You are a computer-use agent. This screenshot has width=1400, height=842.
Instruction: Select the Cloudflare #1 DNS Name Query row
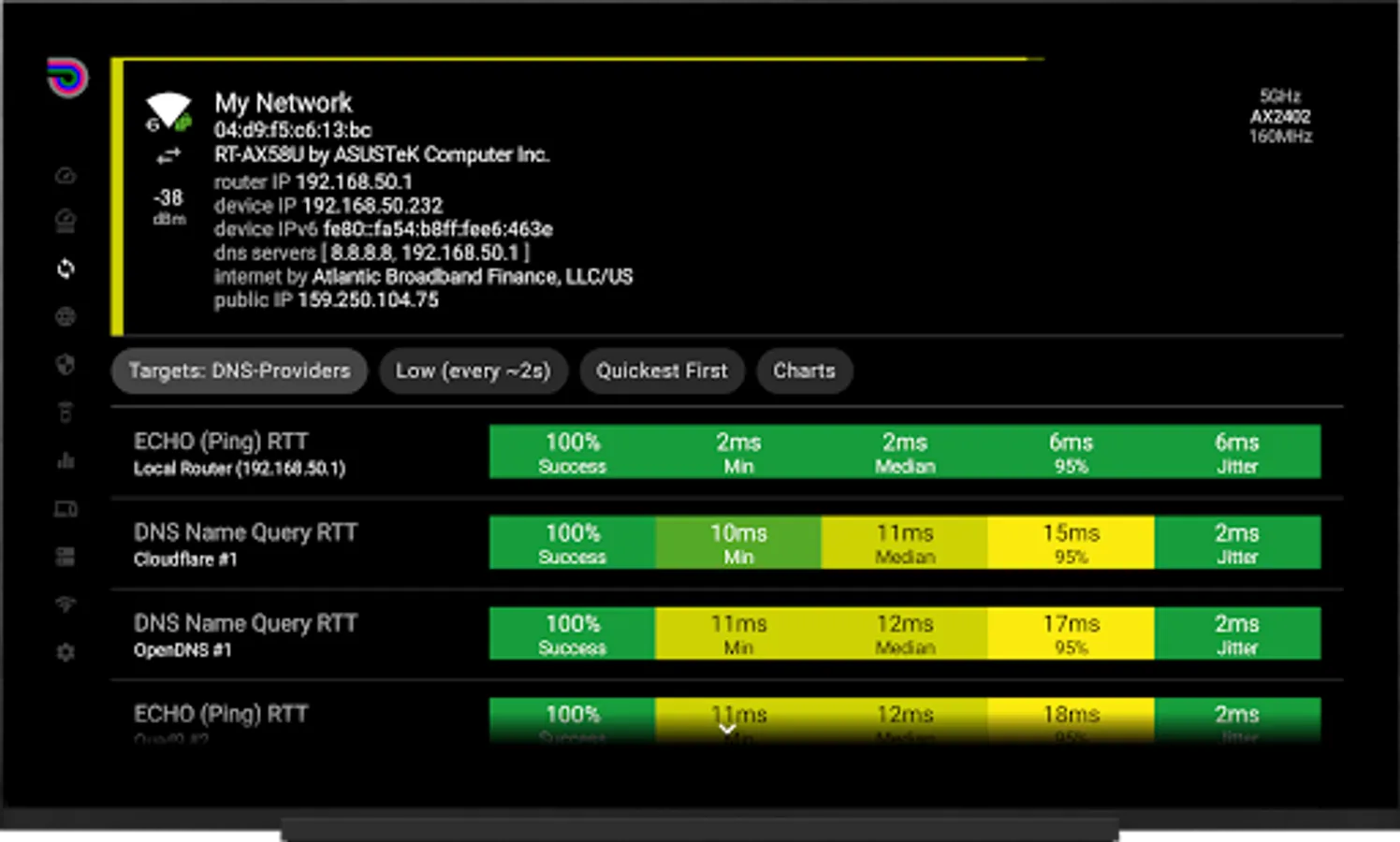click(727, 544)
